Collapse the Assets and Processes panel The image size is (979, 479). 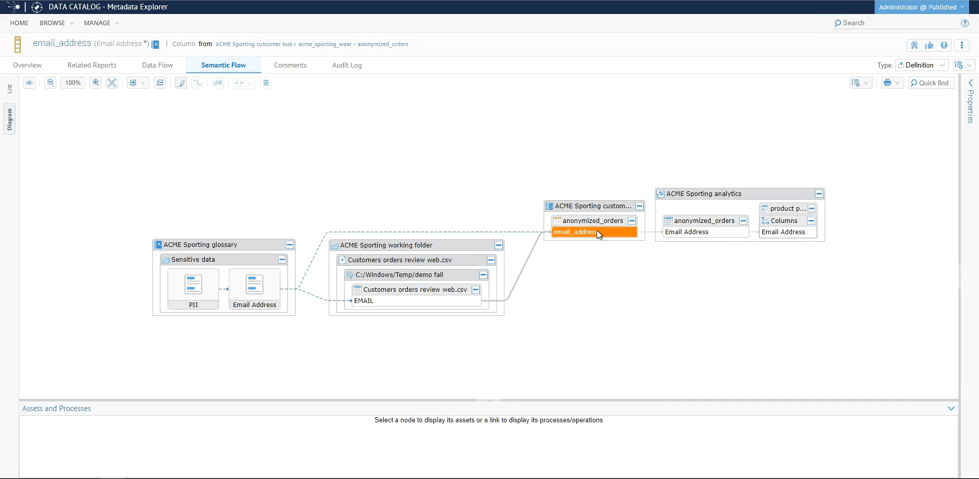[x=952, y=408]
